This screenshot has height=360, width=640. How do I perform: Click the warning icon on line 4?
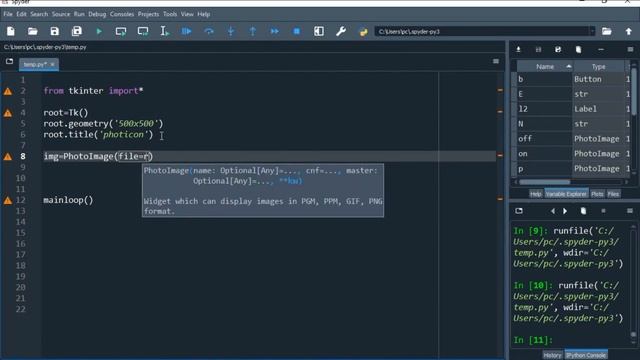(x=8, y=113)
